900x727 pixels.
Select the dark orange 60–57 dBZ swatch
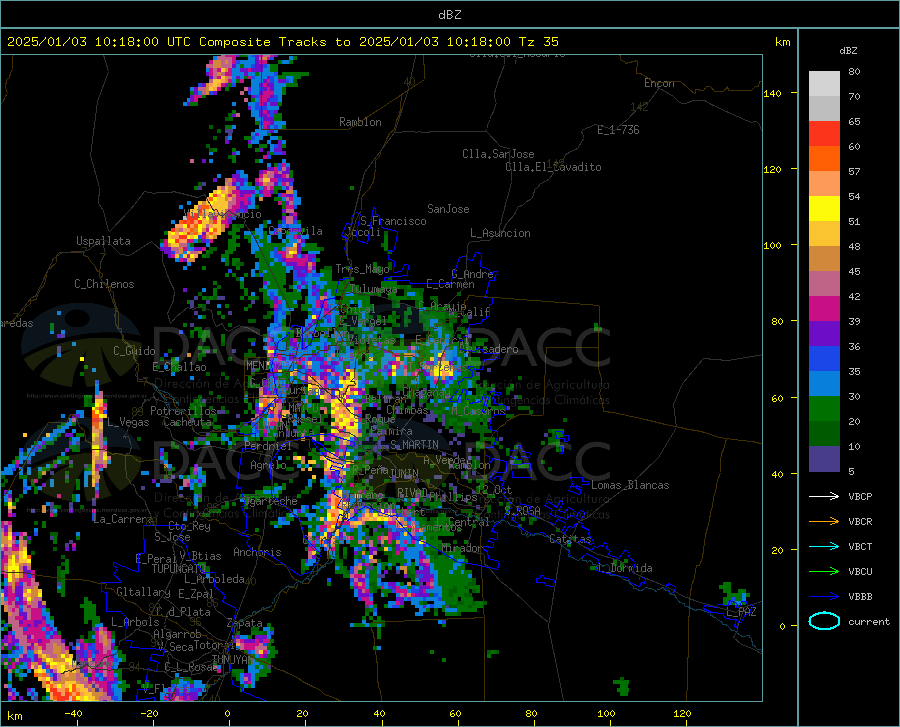[x=824, y=159]
